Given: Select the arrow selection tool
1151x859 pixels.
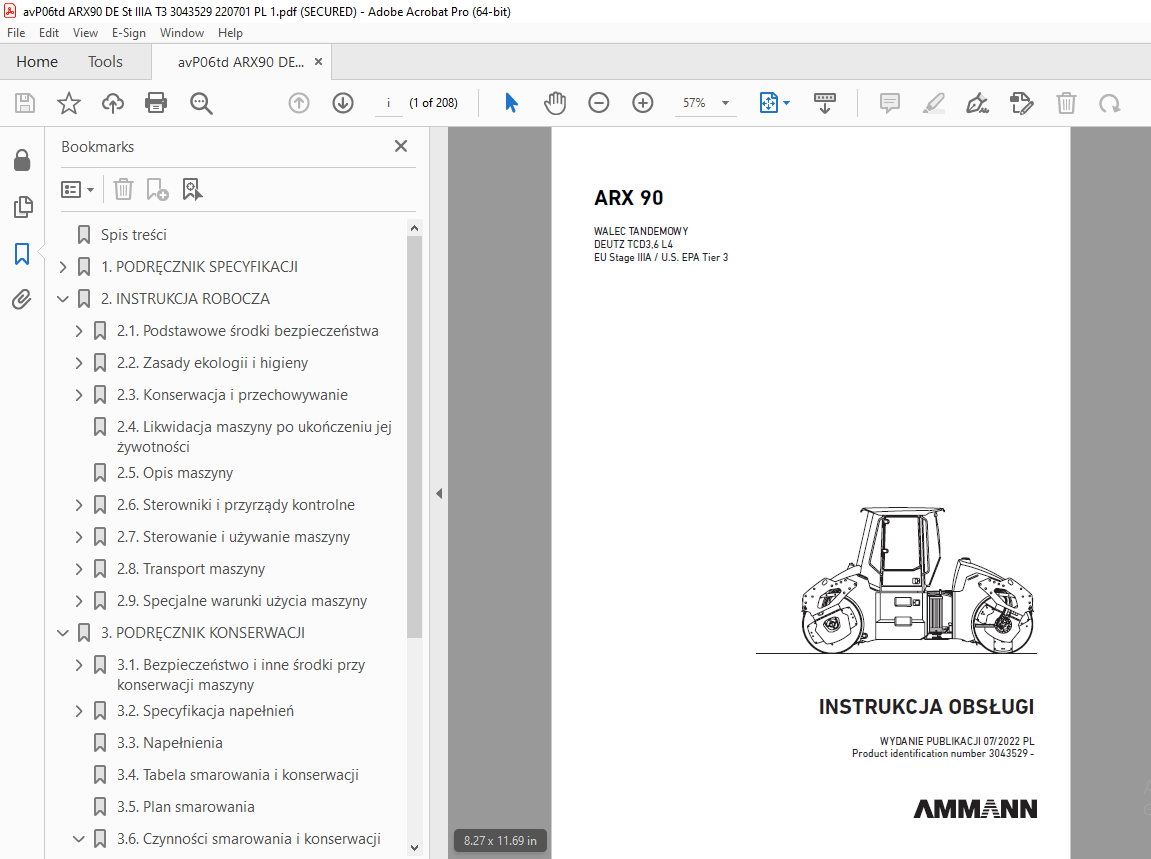Looking at the screenshot, I should coord(512,103).
